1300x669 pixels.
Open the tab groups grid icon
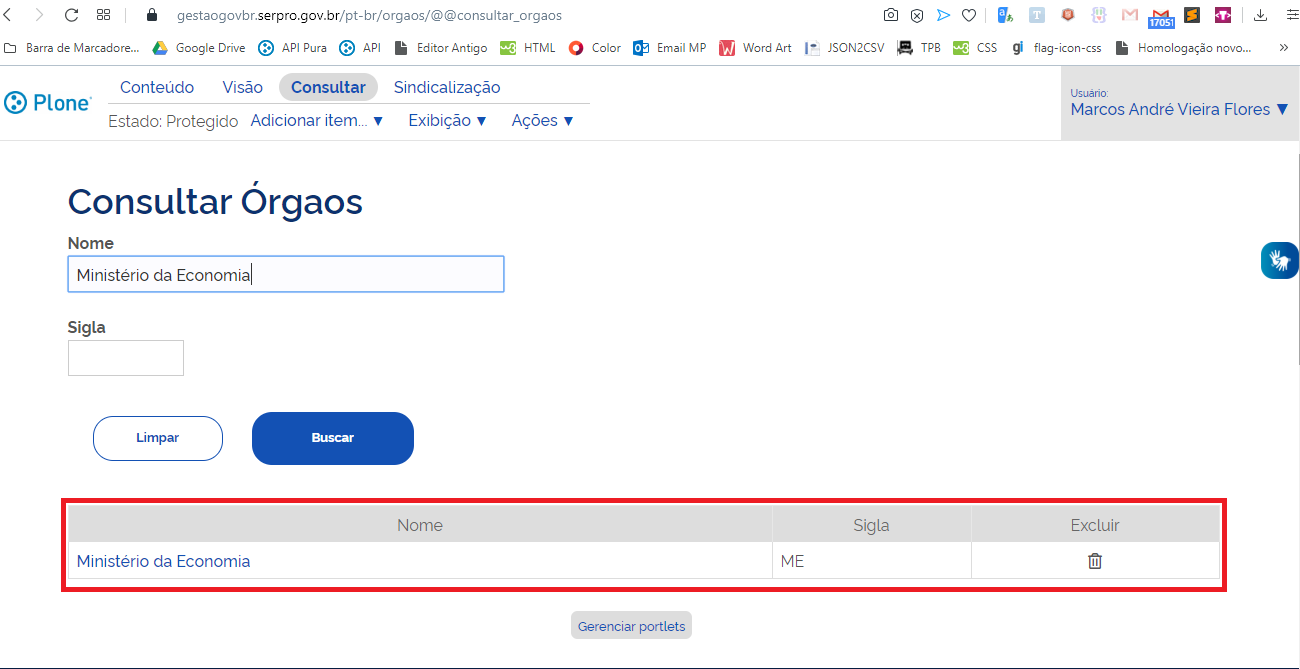click(x=103, y=15)
